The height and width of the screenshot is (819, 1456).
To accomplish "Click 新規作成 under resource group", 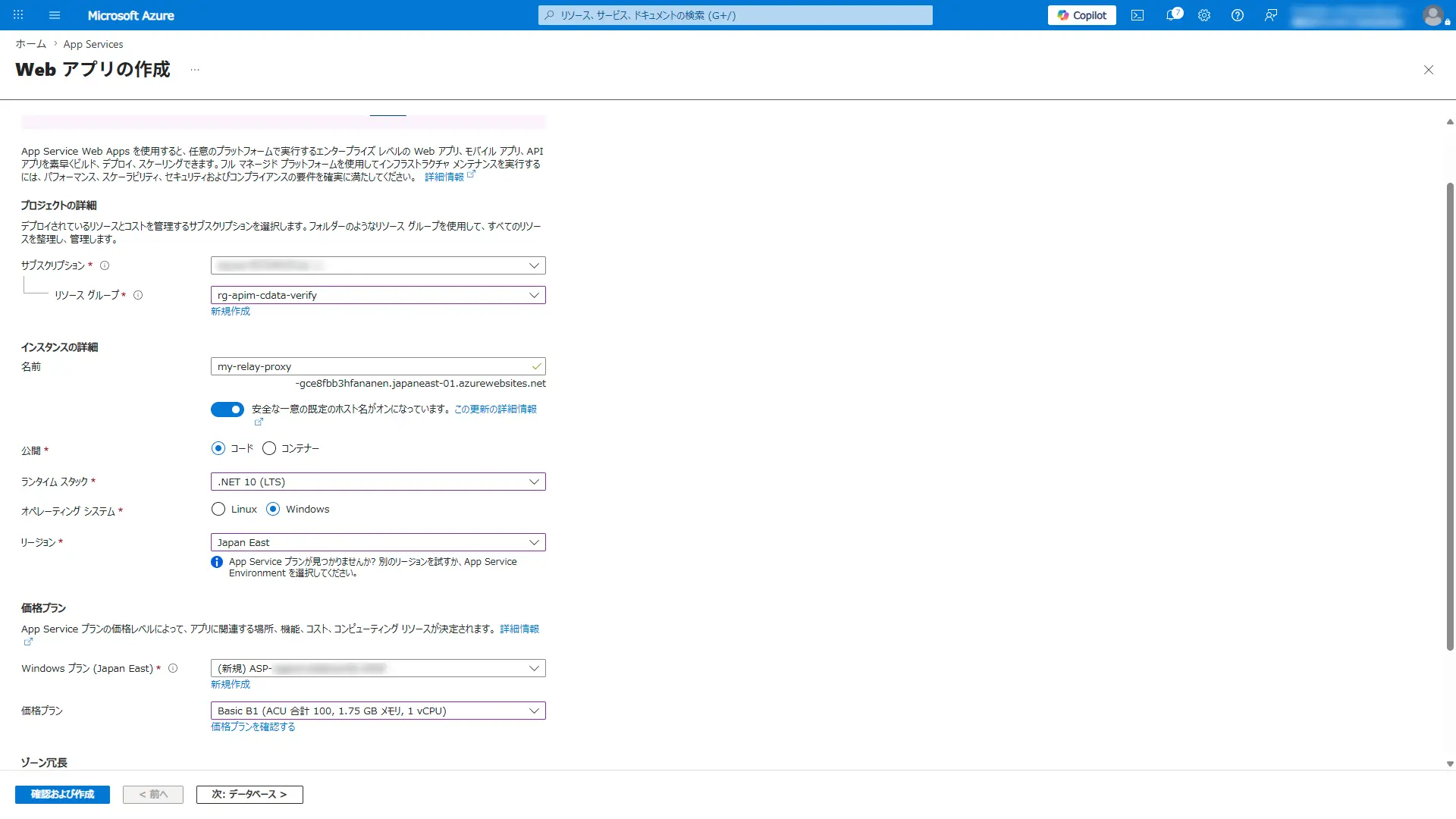I will (x=231, y=311).
